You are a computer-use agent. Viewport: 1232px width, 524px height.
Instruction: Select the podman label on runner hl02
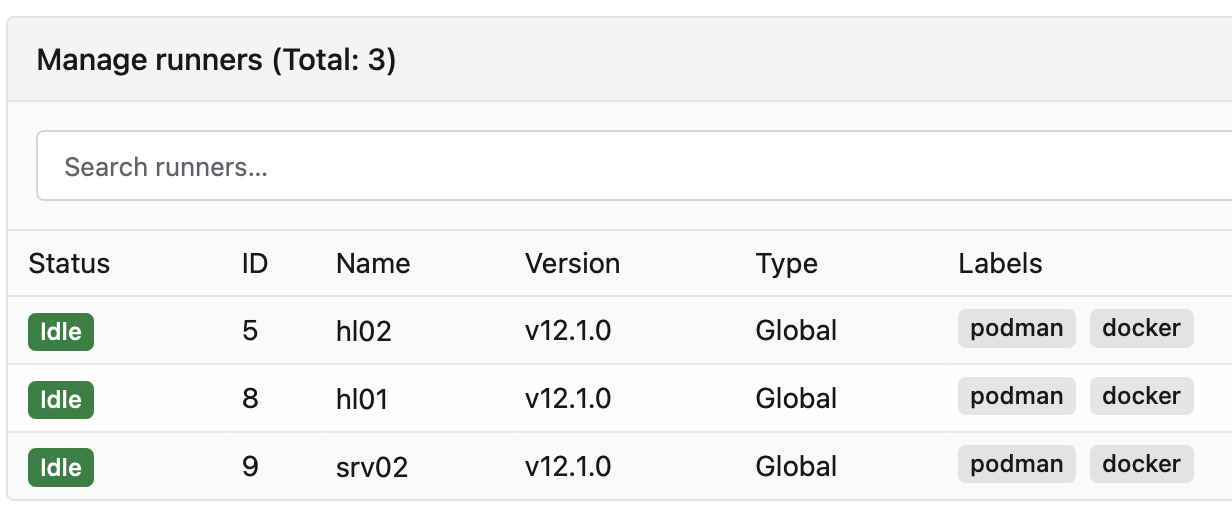[1016, 328]
